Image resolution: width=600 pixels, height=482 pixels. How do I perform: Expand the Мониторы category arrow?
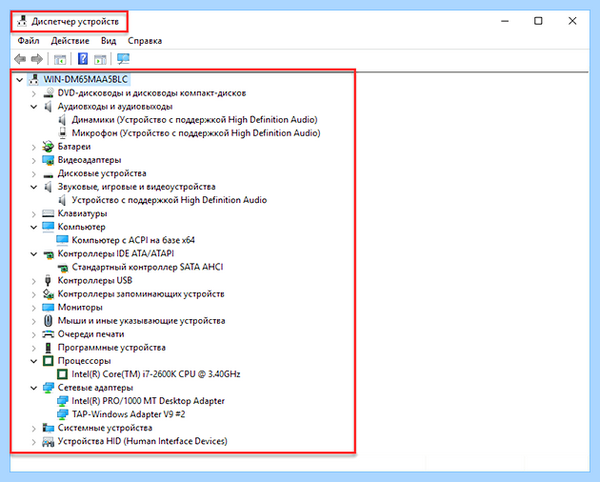click(x=34, y=308)
